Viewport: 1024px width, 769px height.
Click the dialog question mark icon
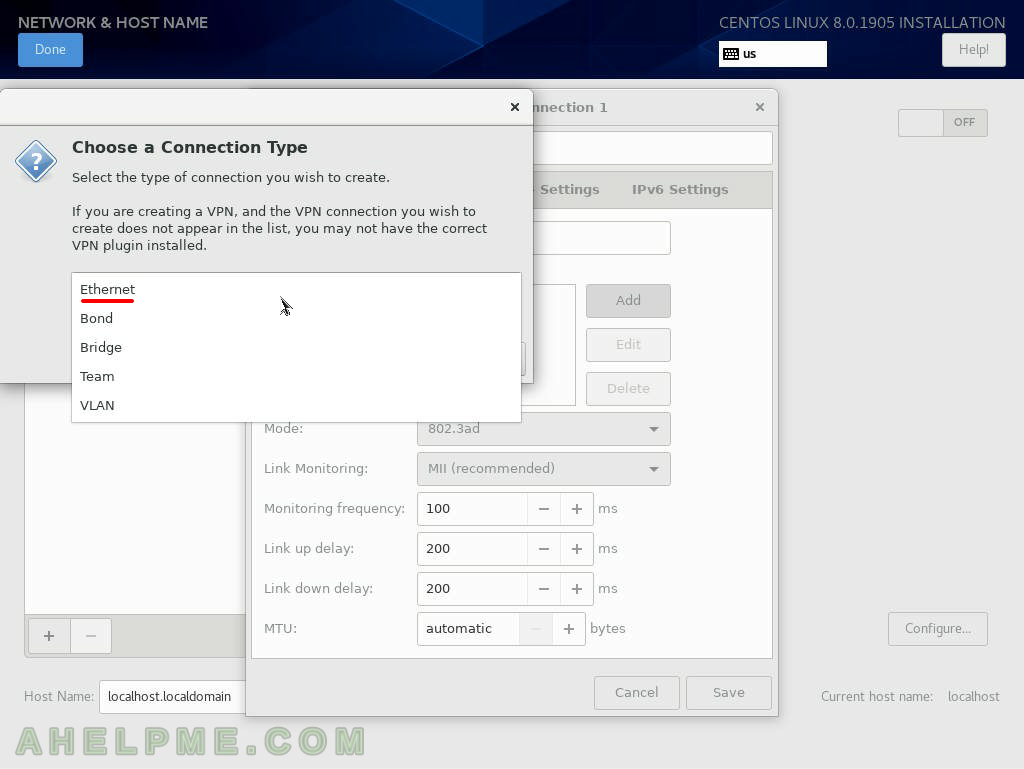point(36,161)
